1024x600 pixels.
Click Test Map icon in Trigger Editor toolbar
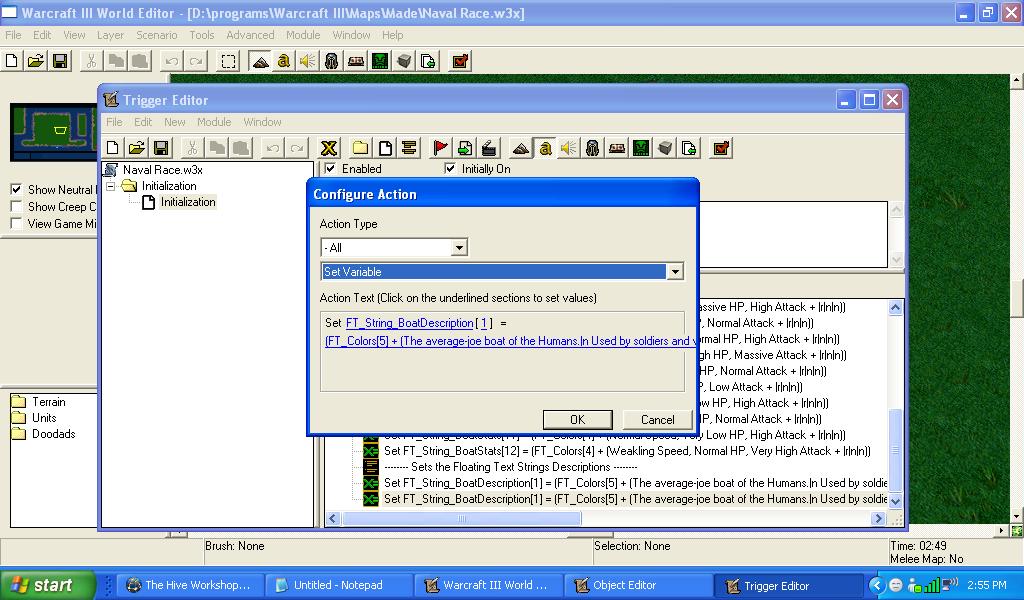point(721,148)
